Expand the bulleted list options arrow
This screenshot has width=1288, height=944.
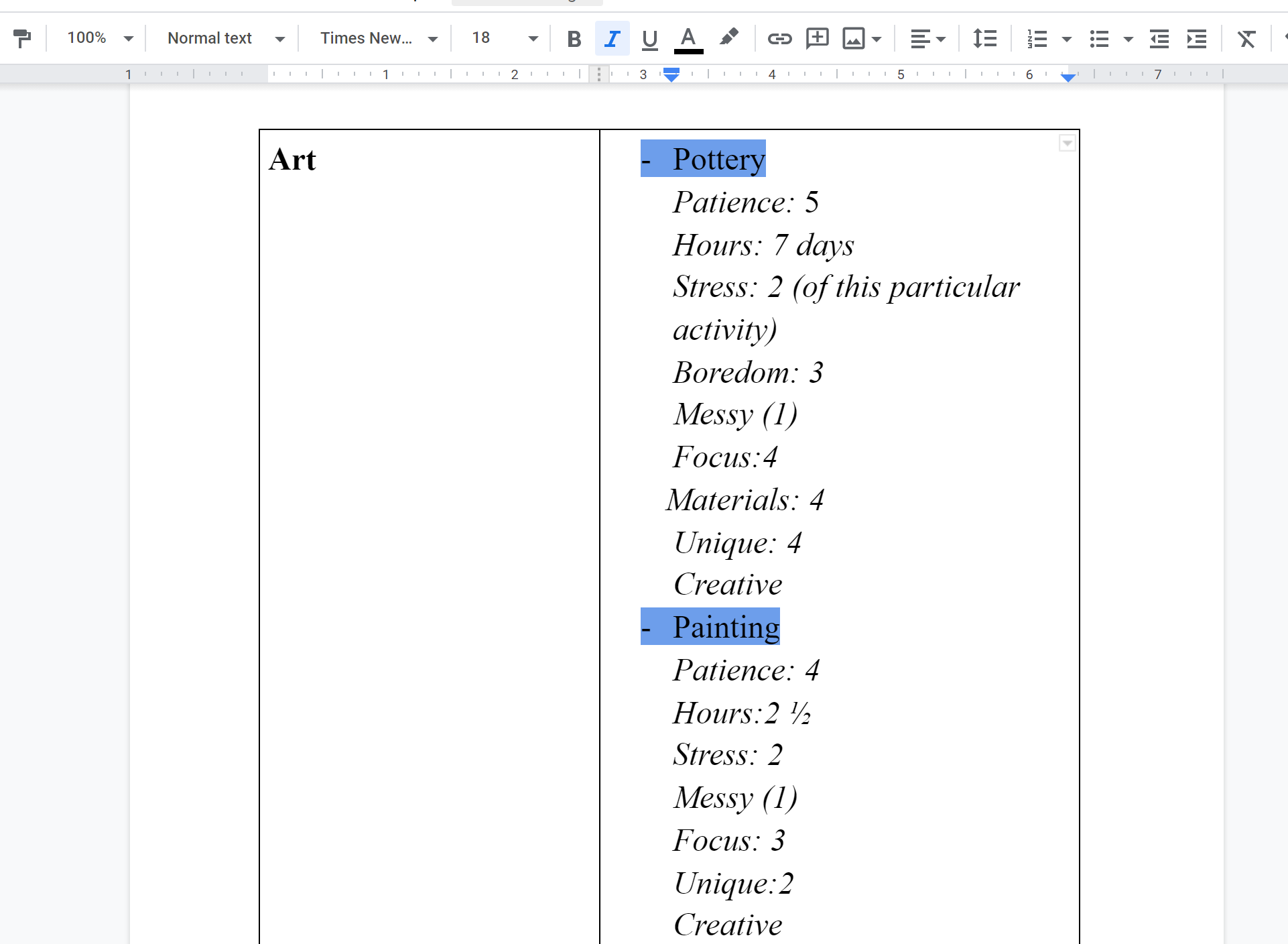(1129, 38)
